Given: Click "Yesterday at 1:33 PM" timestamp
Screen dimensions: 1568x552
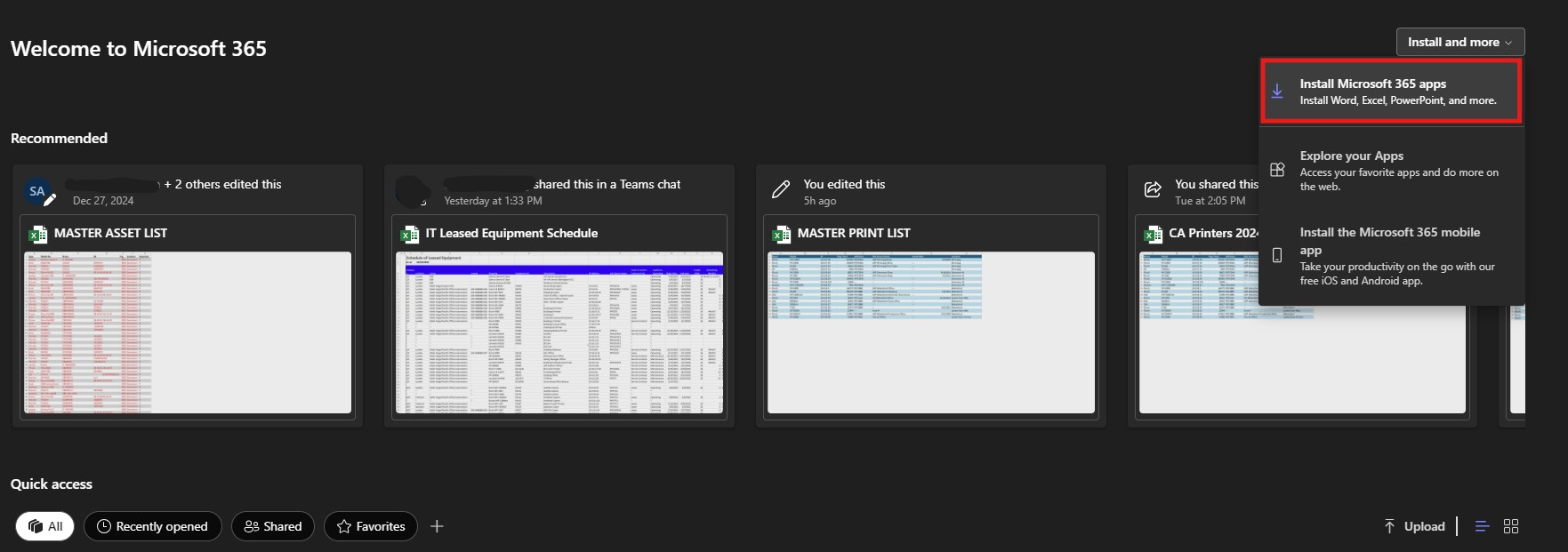Looking at the screenshot, I should coord(493,201).
